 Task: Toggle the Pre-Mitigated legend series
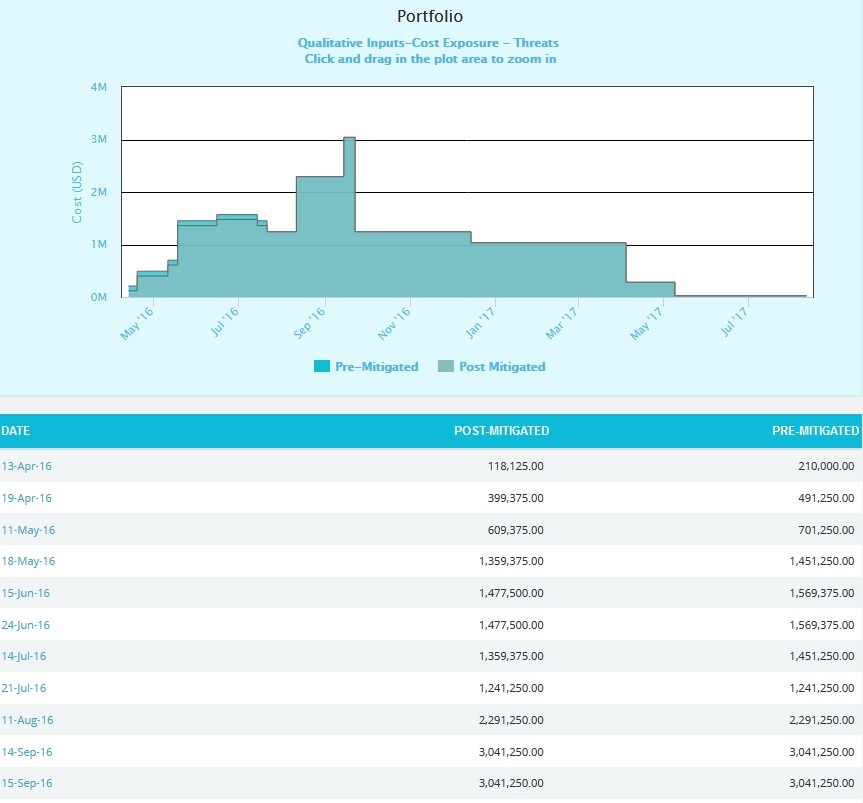coord(379,367)
